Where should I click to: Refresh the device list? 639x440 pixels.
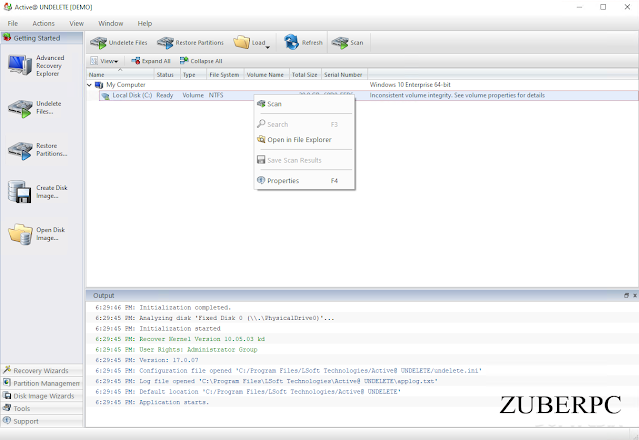303,42
